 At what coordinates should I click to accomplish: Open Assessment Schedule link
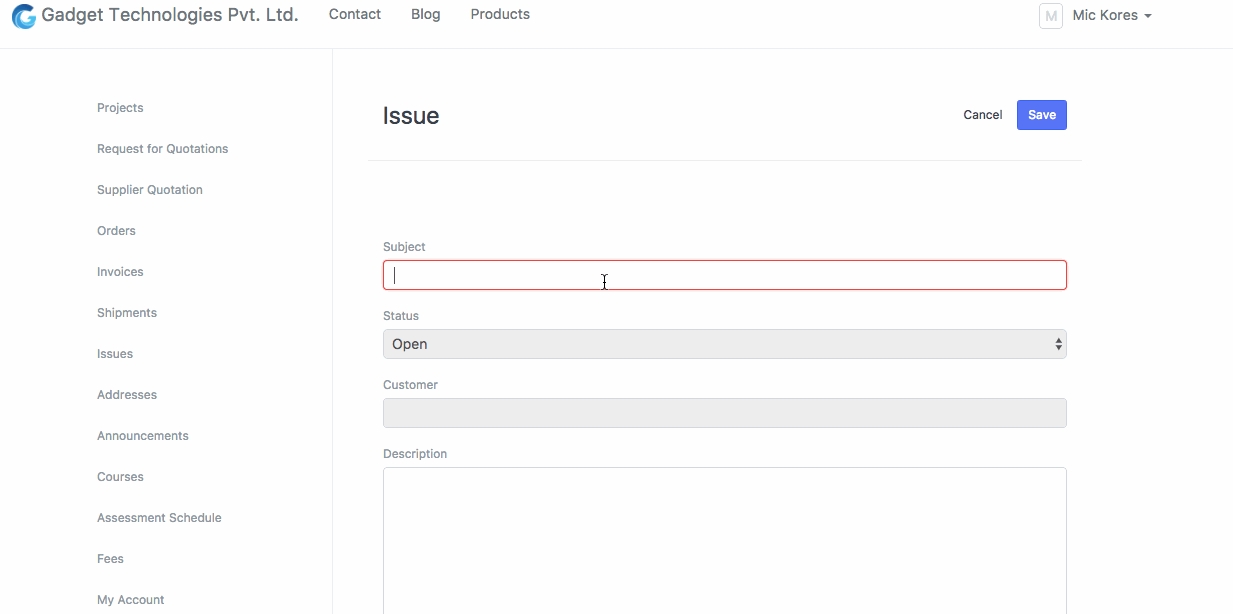pyautogui.click(x=159, y=518)
